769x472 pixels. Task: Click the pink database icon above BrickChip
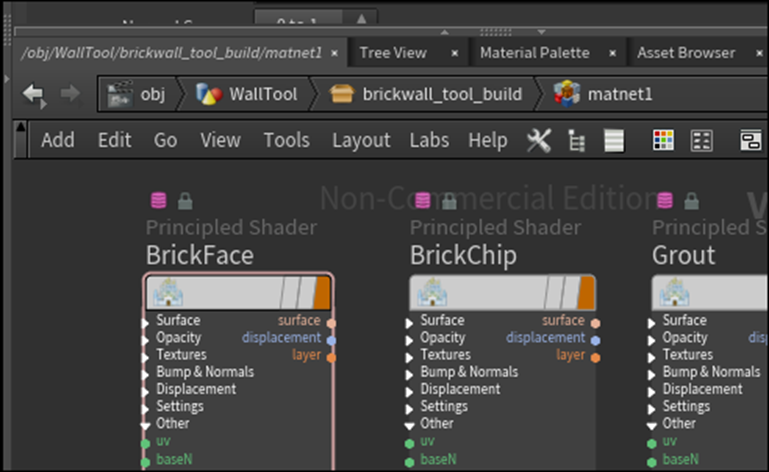pos(423,200)
